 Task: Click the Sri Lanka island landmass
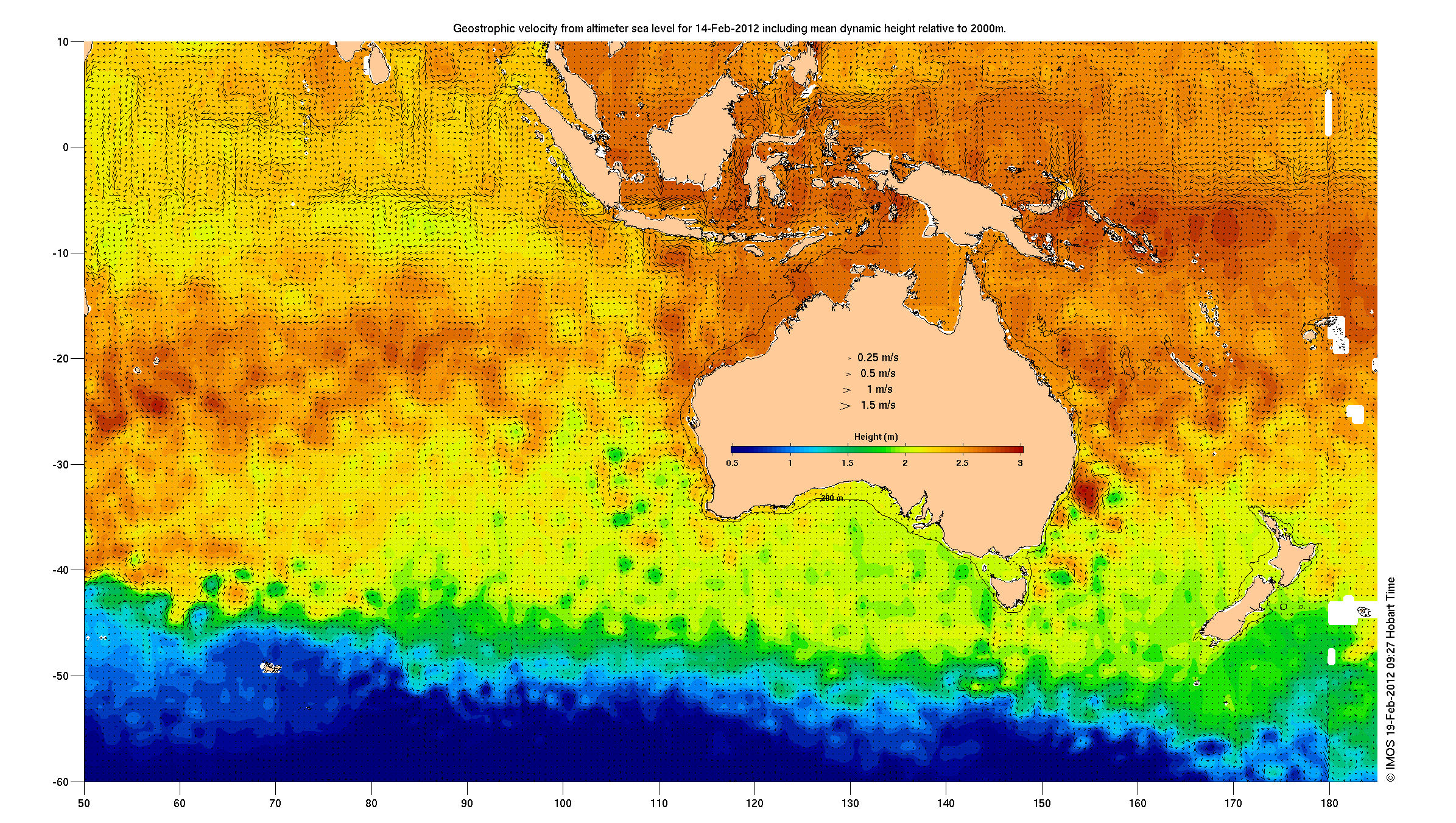coord(379,65)
